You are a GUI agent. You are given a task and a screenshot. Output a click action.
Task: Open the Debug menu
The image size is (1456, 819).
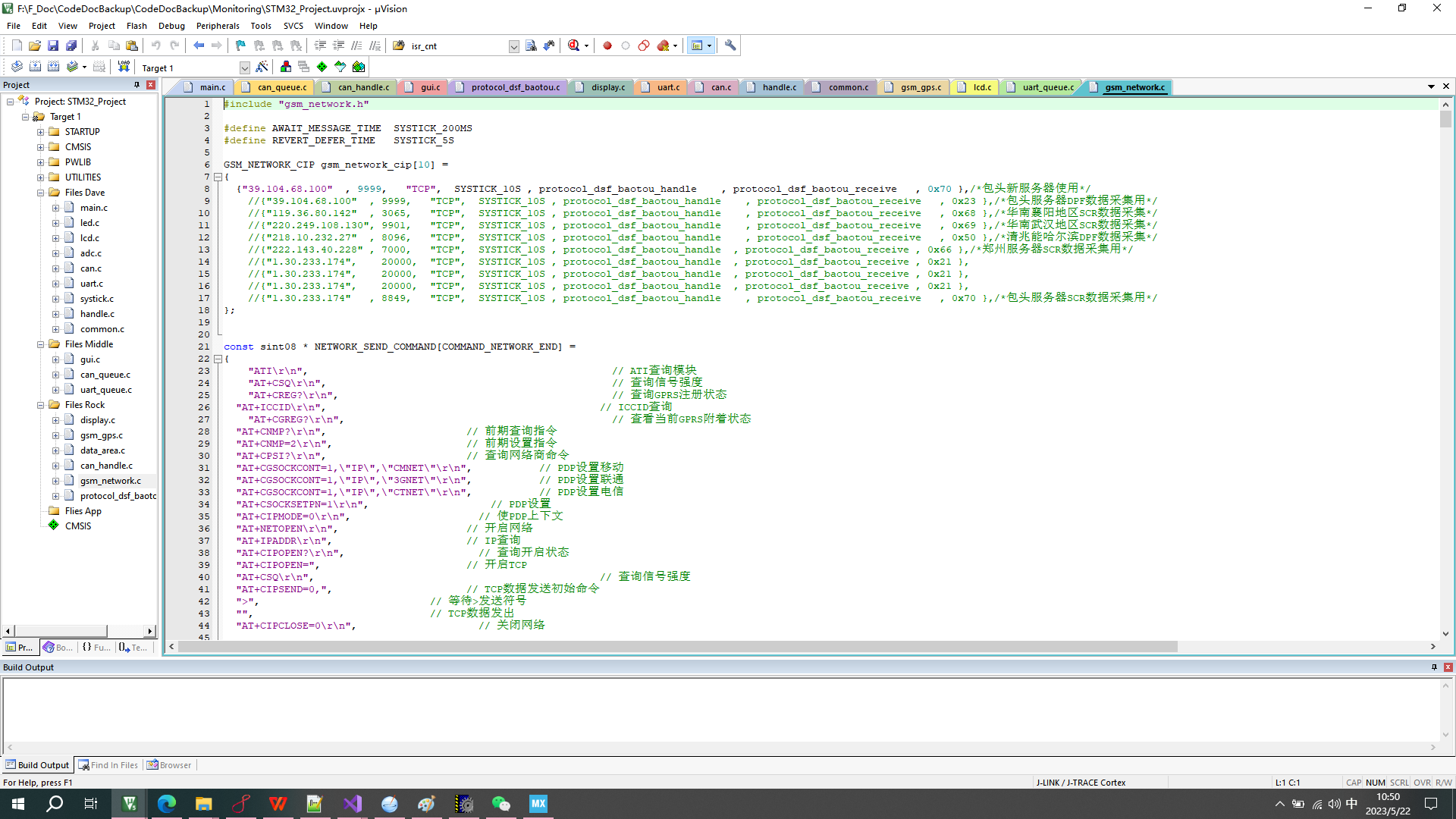(171, 26)
